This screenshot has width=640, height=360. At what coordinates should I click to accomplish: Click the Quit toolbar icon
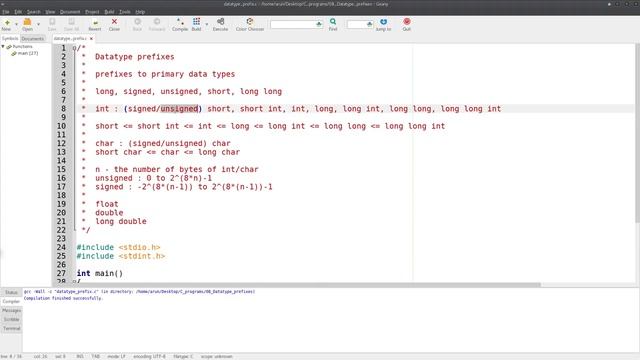point(407,24)
